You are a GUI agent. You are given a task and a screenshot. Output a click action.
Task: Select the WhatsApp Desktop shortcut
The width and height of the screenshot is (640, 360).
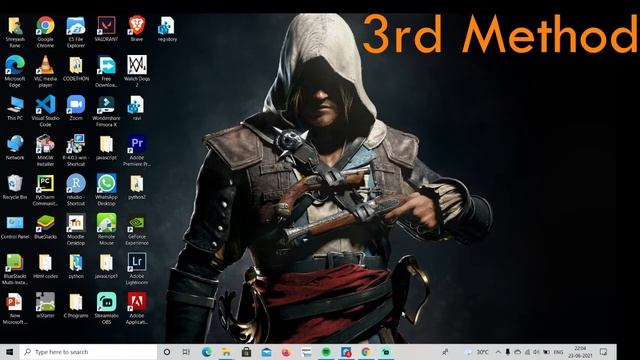pyautogui.click(x=106, y=190)
